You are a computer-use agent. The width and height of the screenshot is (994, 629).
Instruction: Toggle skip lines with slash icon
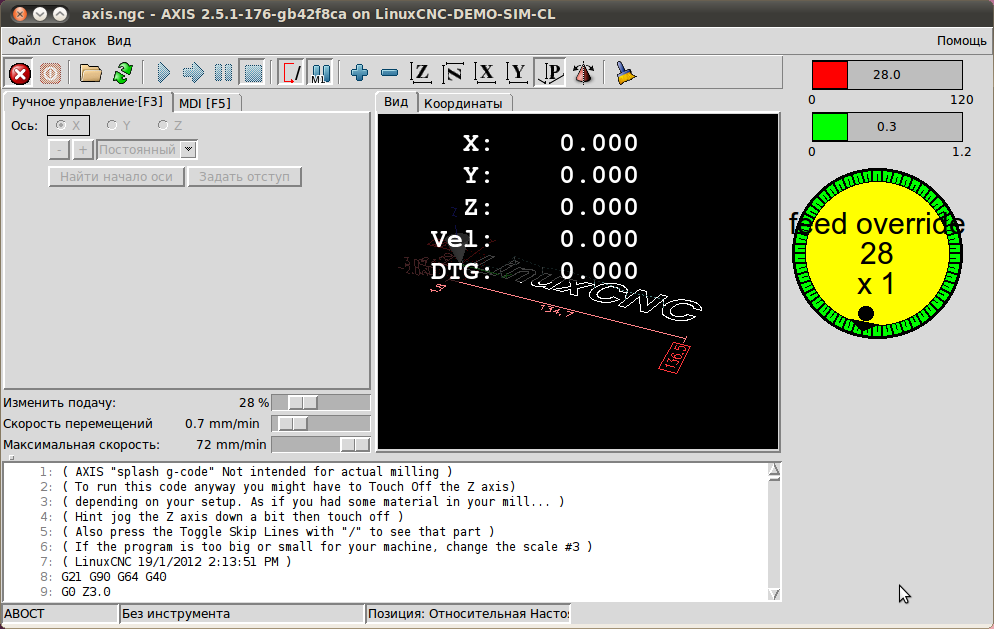coord(292,74)
